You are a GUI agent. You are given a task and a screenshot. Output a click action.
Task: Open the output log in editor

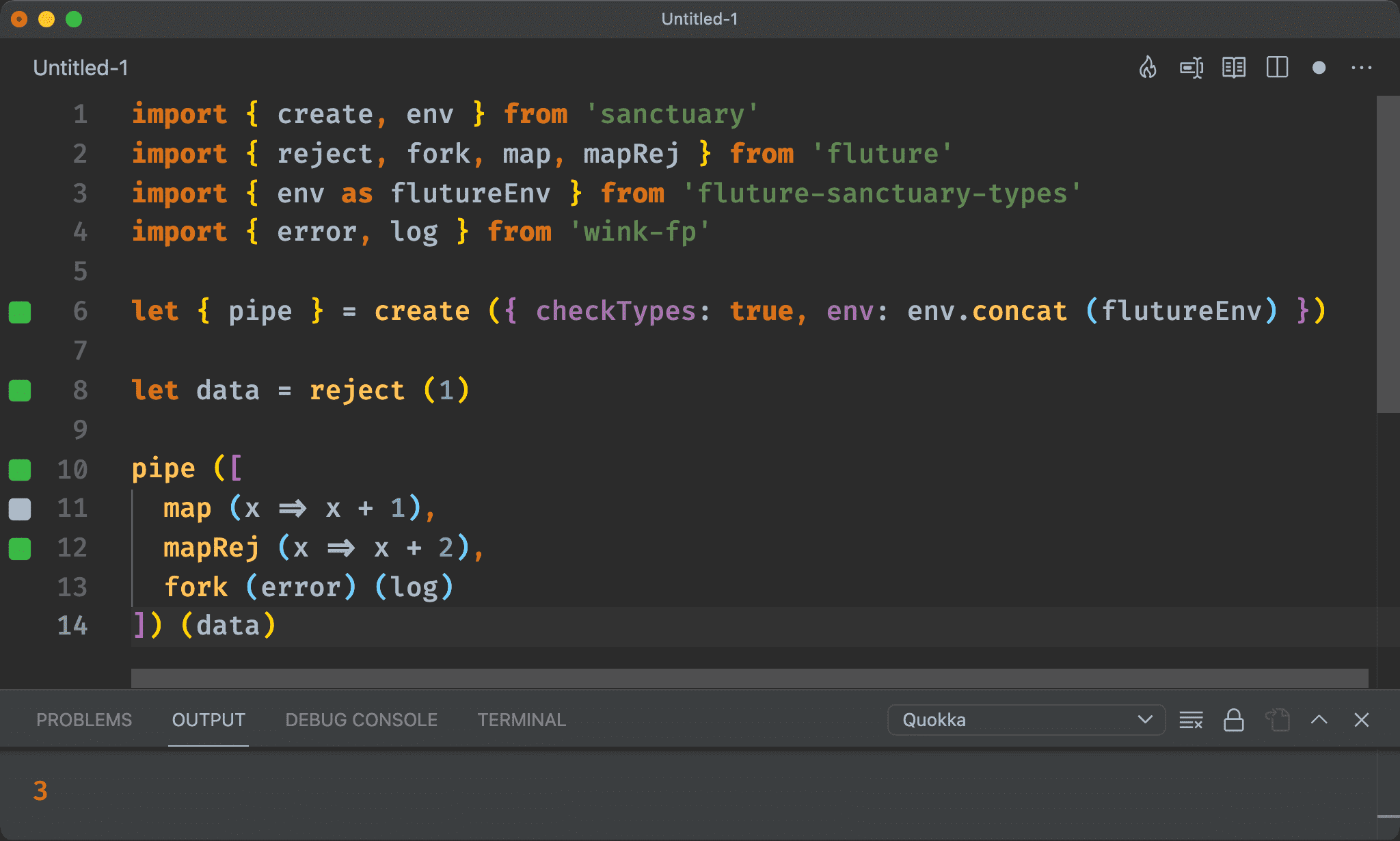(x=1276, y=720)
